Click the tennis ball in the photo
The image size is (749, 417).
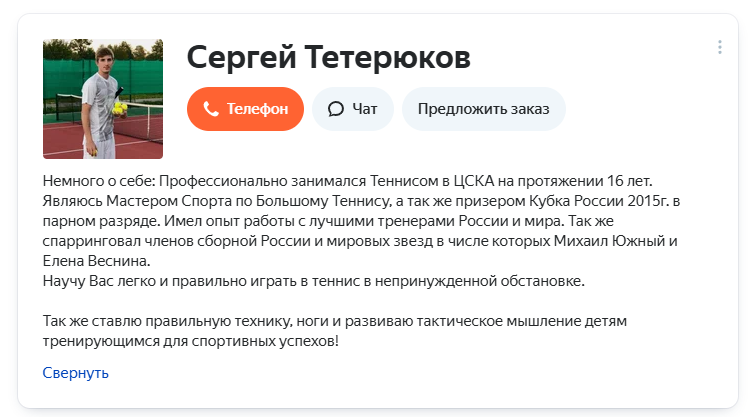pyautogui.click(x=120, y=104)
